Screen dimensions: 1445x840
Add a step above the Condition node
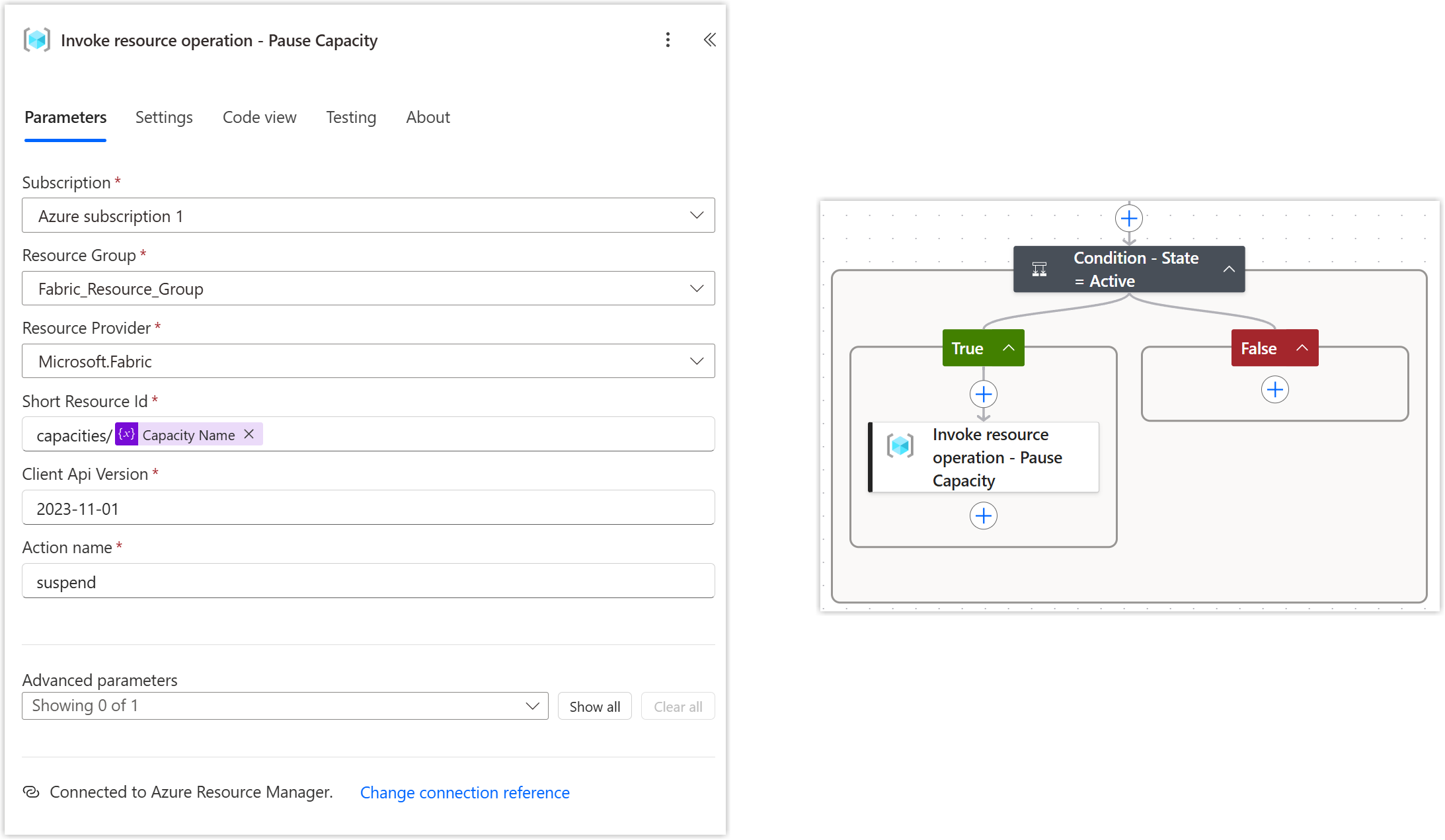point(1129,218)
